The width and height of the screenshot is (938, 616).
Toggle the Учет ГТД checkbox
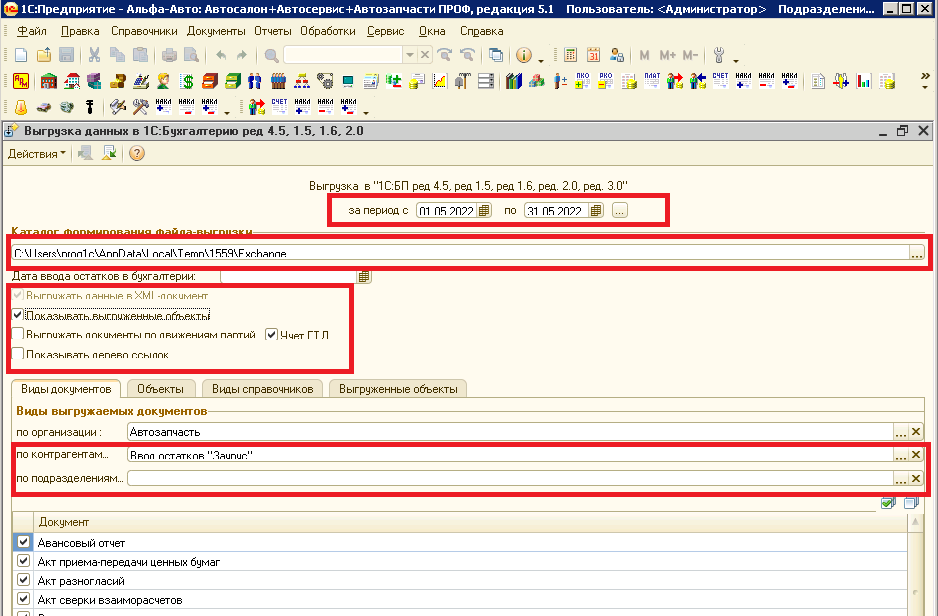click(272, 334)
